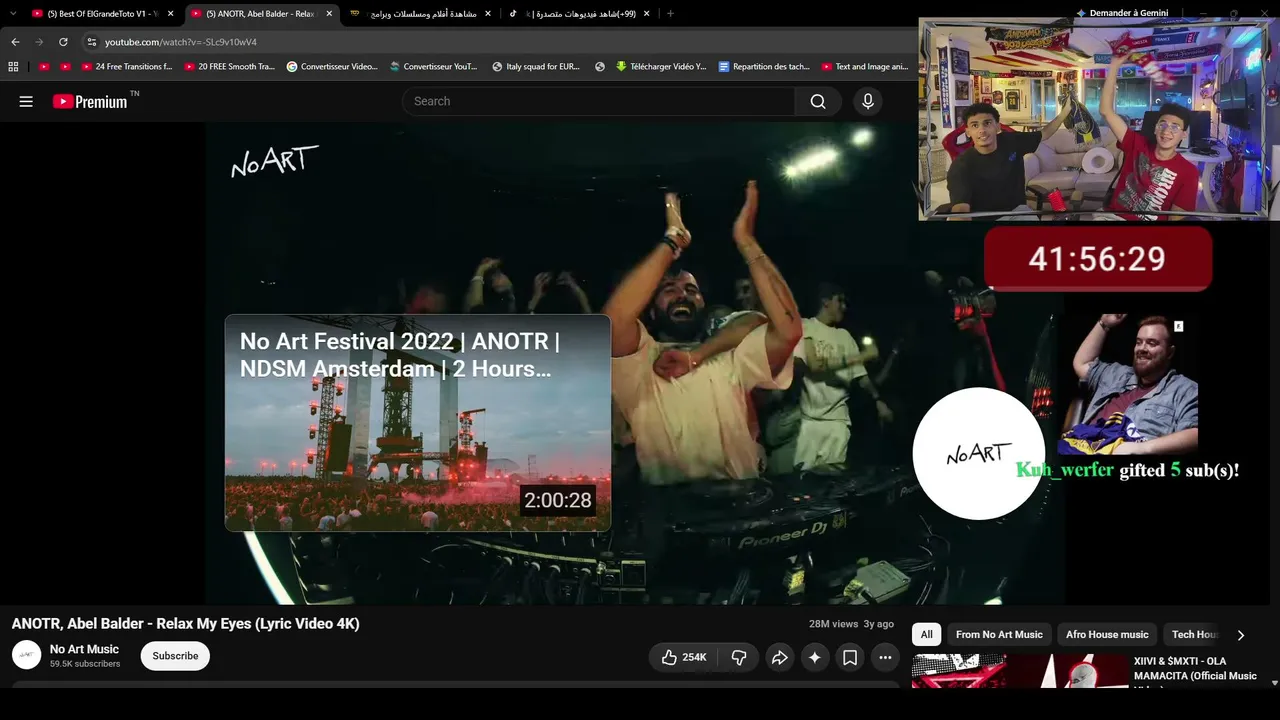Open Text and Image ani... bookmark
Screen dimensions: 1280x720
click(x=865, y=67)
